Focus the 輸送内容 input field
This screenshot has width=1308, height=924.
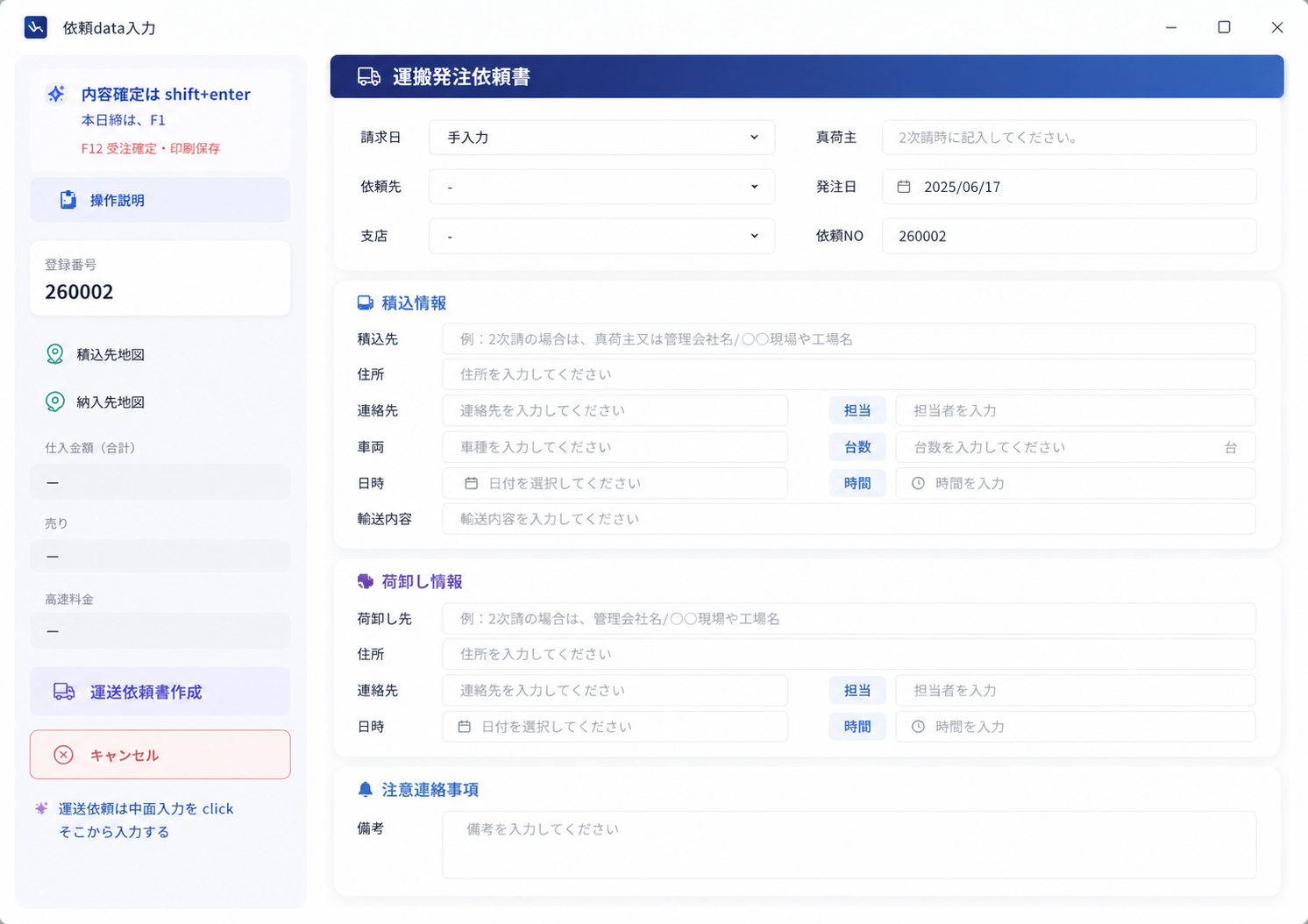click(x=849, y=519)
